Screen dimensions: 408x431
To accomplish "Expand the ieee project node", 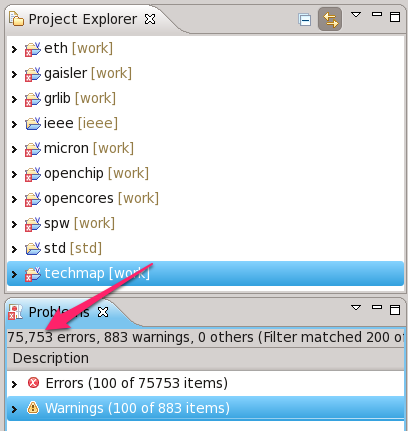I will click(14, 124).
